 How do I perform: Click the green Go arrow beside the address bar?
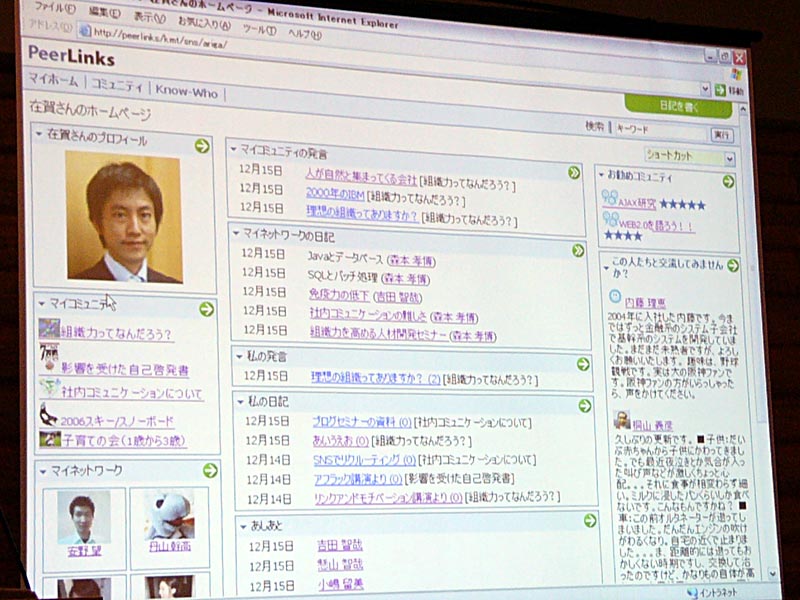(x=720, y=90)
